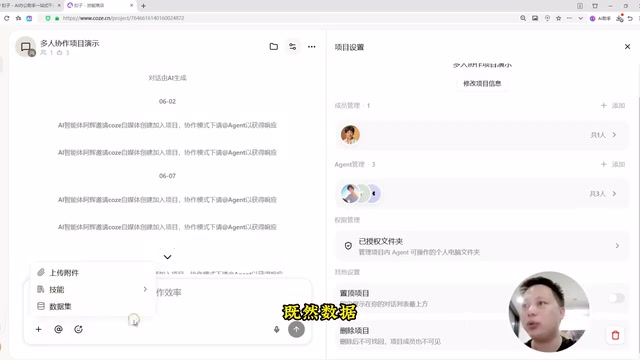This screenshot has width=640, height=360.
Task: Expand 技能 submenu arrow
Action: (145, 289)
